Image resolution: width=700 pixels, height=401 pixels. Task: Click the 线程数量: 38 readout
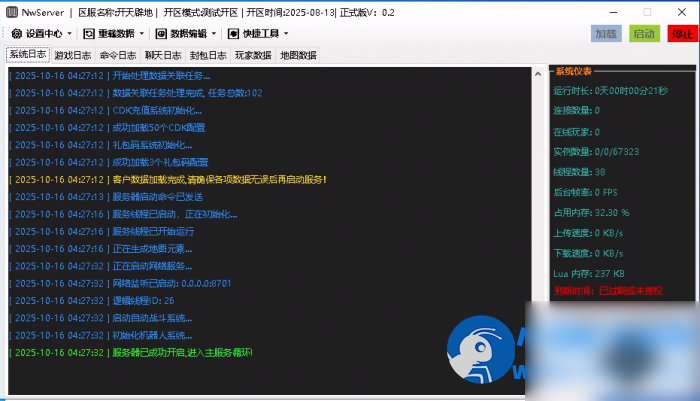[x=579, y=172]
